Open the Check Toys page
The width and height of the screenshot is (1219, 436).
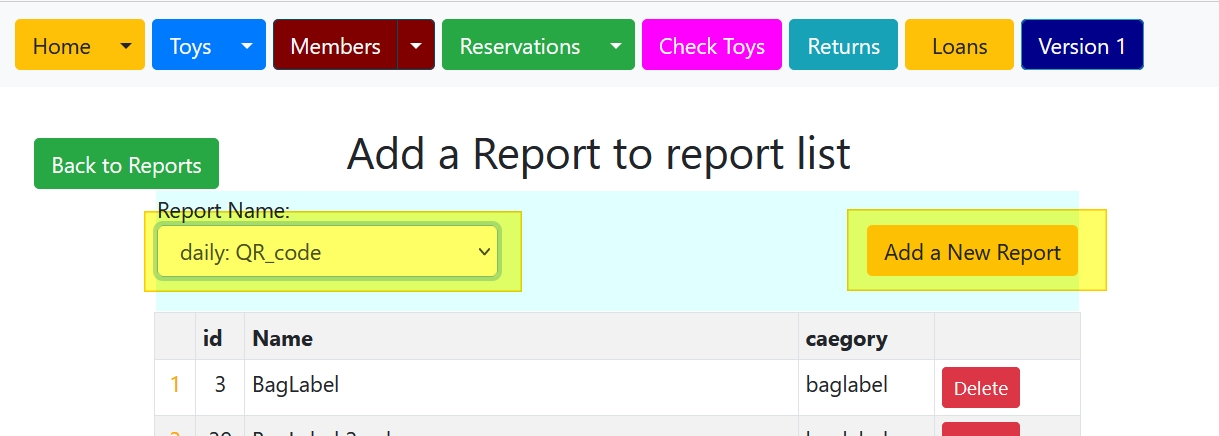(712, 45)
